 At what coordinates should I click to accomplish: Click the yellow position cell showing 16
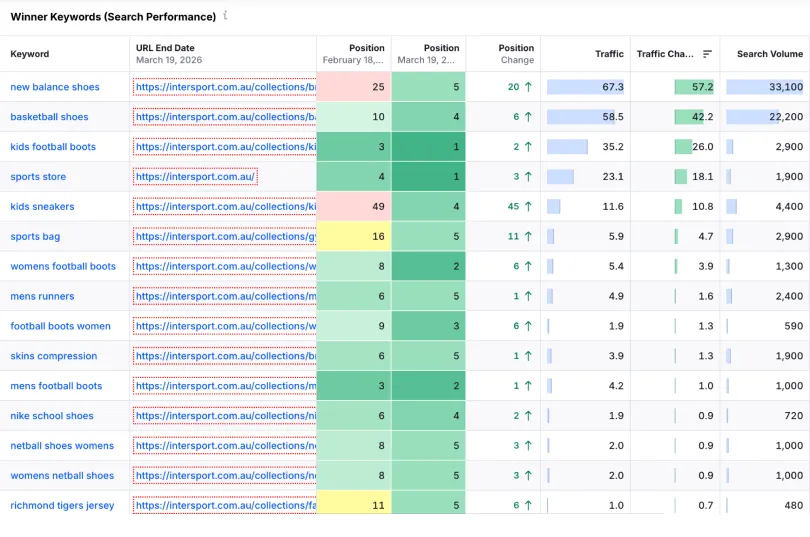[x=354, y=236]
